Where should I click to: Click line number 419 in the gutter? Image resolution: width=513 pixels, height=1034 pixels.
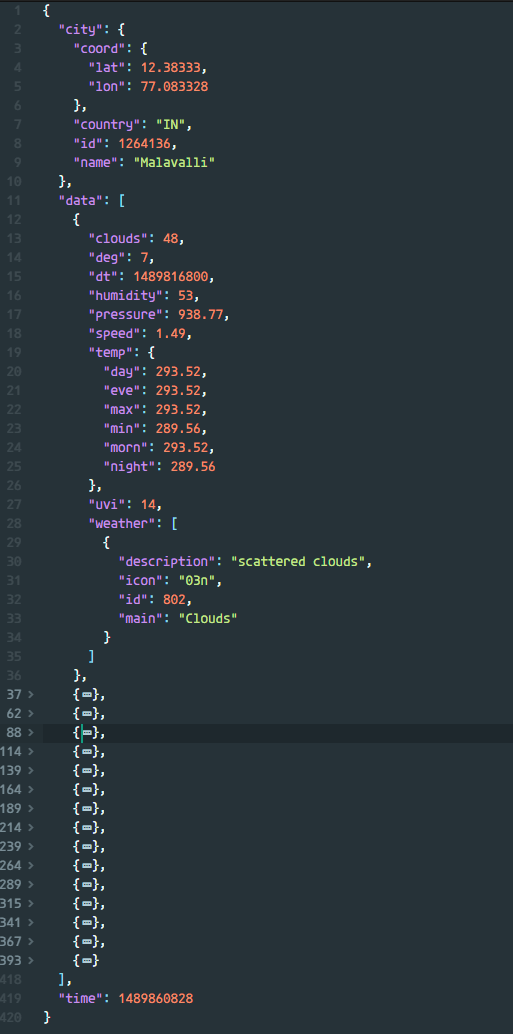pos(12,999)
